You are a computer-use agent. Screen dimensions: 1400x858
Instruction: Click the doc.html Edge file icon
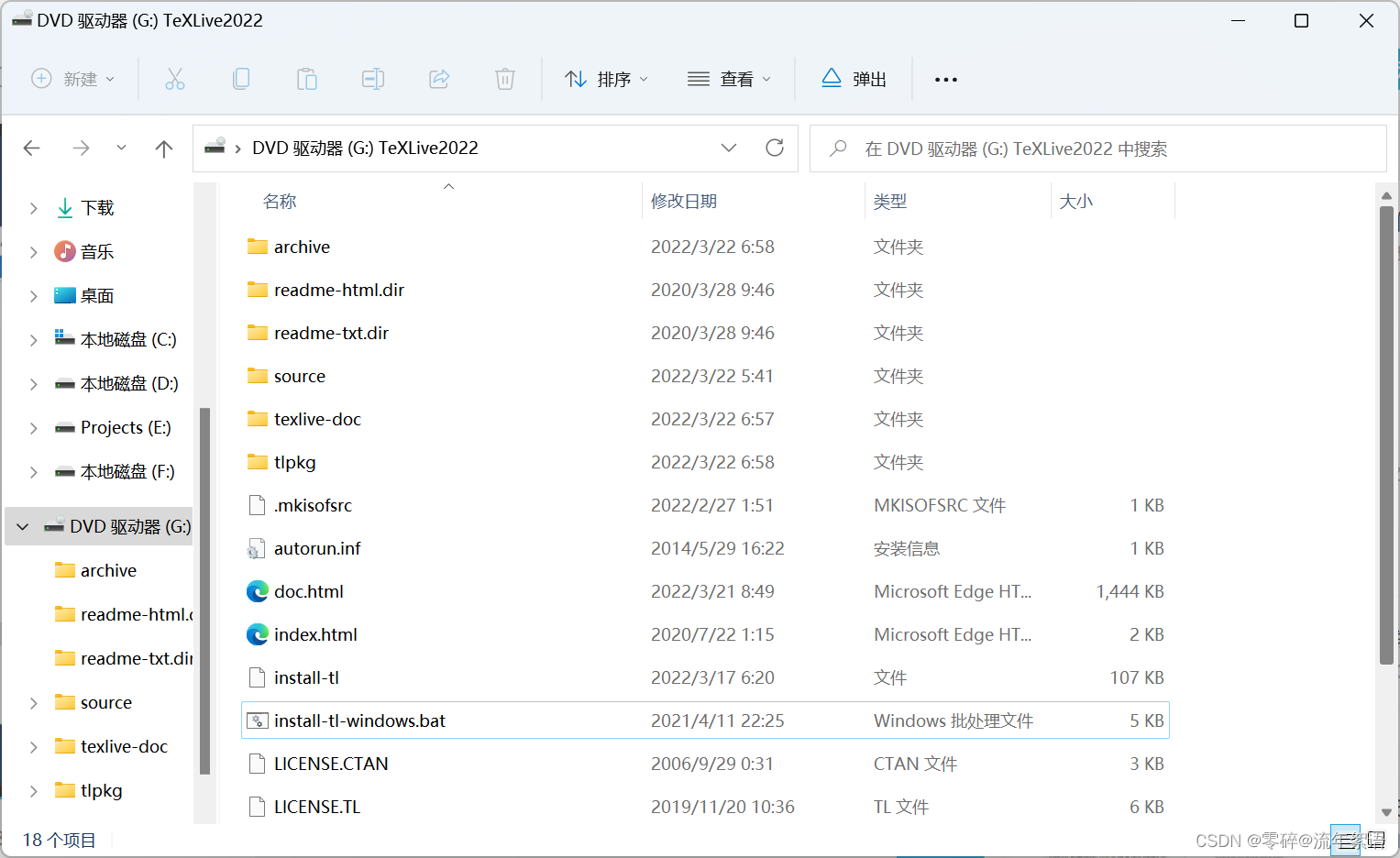coord(258,591)
